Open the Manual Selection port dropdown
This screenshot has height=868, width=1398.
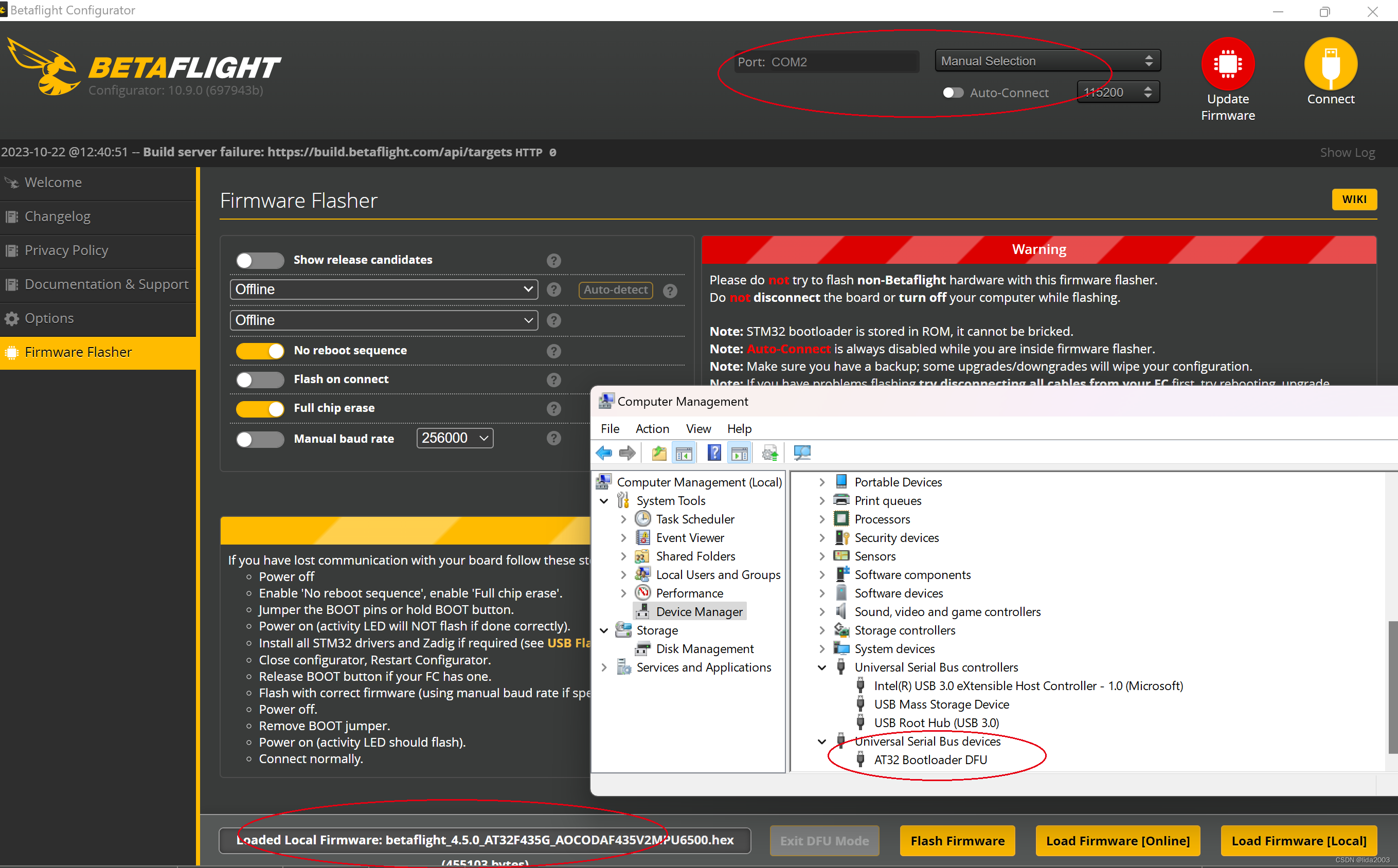[1047, 61]
